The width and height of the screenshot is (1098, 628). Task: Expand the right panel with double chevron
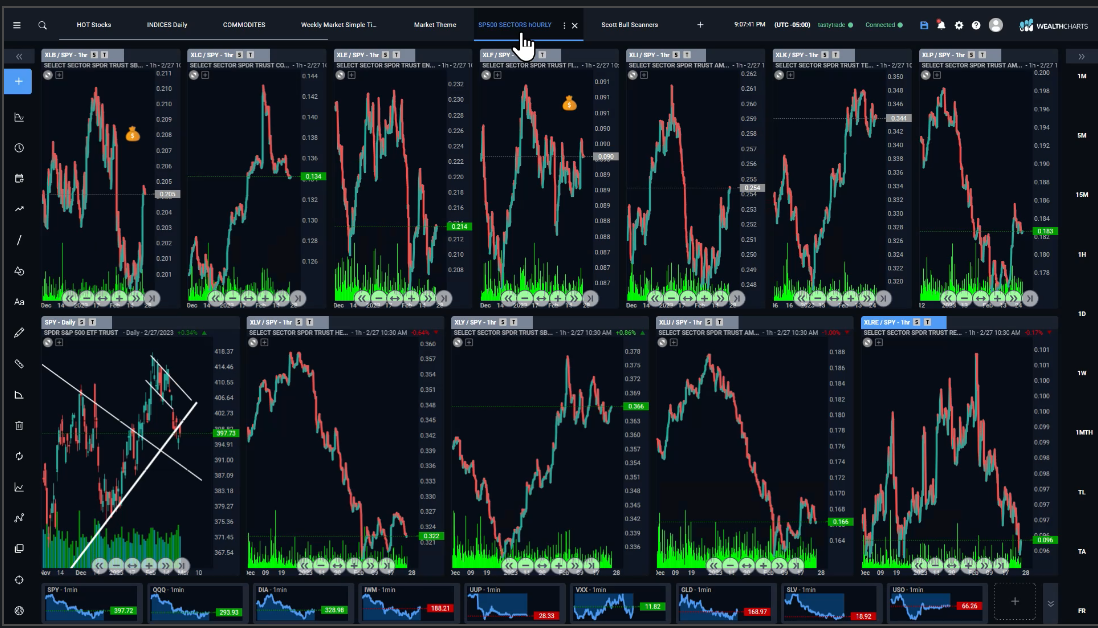click(1081, 57)
